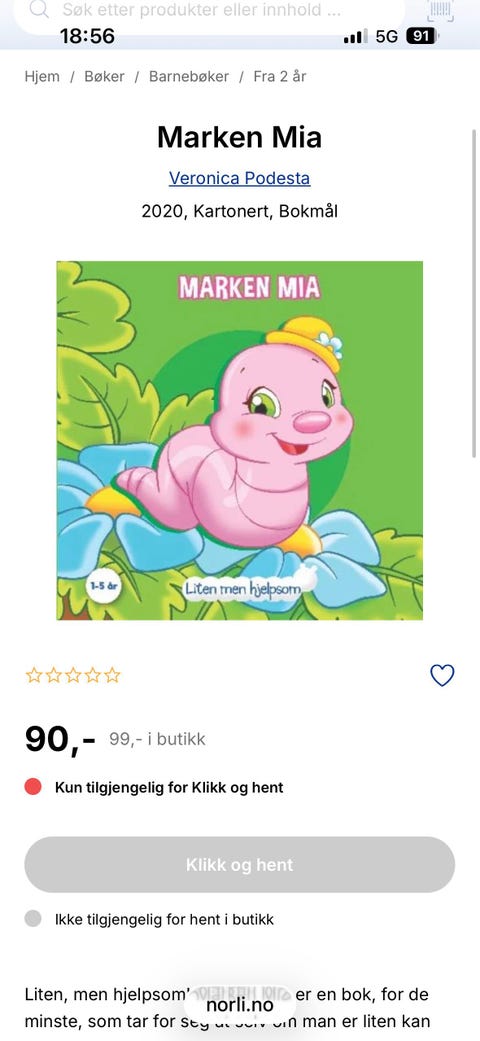Tap the battery indicator showing 91

point(421,36)
